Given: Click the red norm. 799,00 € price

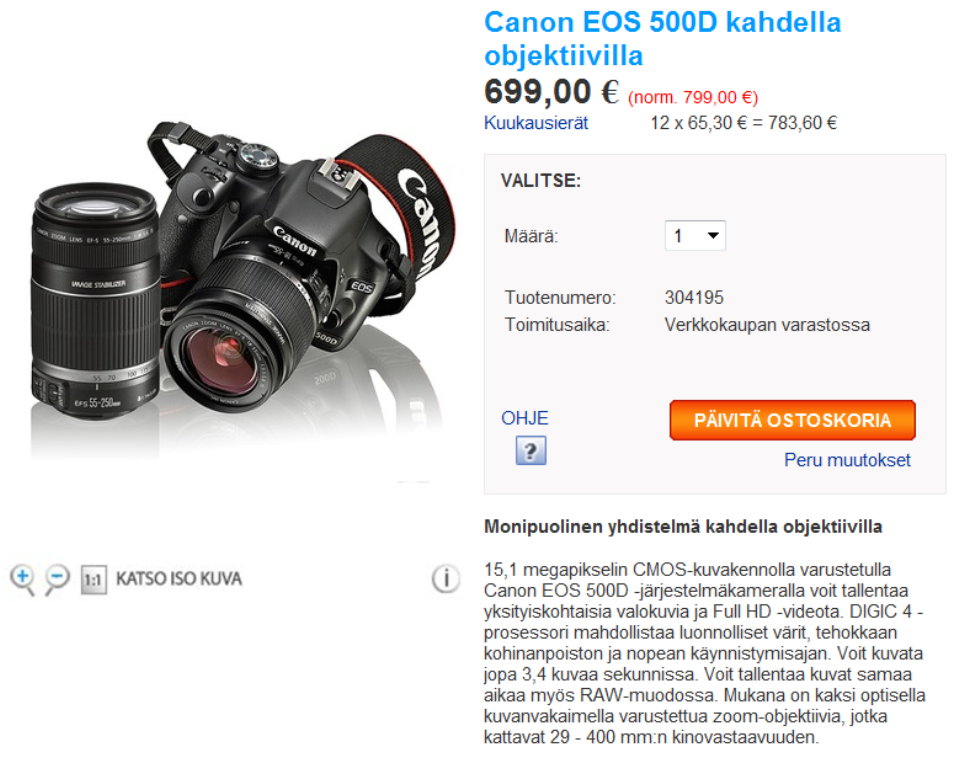Looking at the screenshot, I should tap(693, 97).
